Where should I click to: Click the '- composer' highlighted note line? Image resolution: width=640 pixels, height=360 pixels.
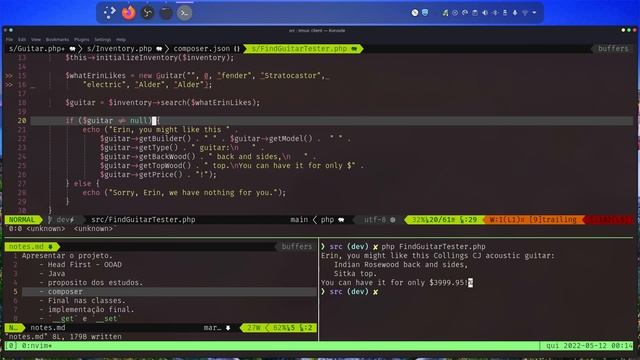pyautogui.click(x=169, y=291)
